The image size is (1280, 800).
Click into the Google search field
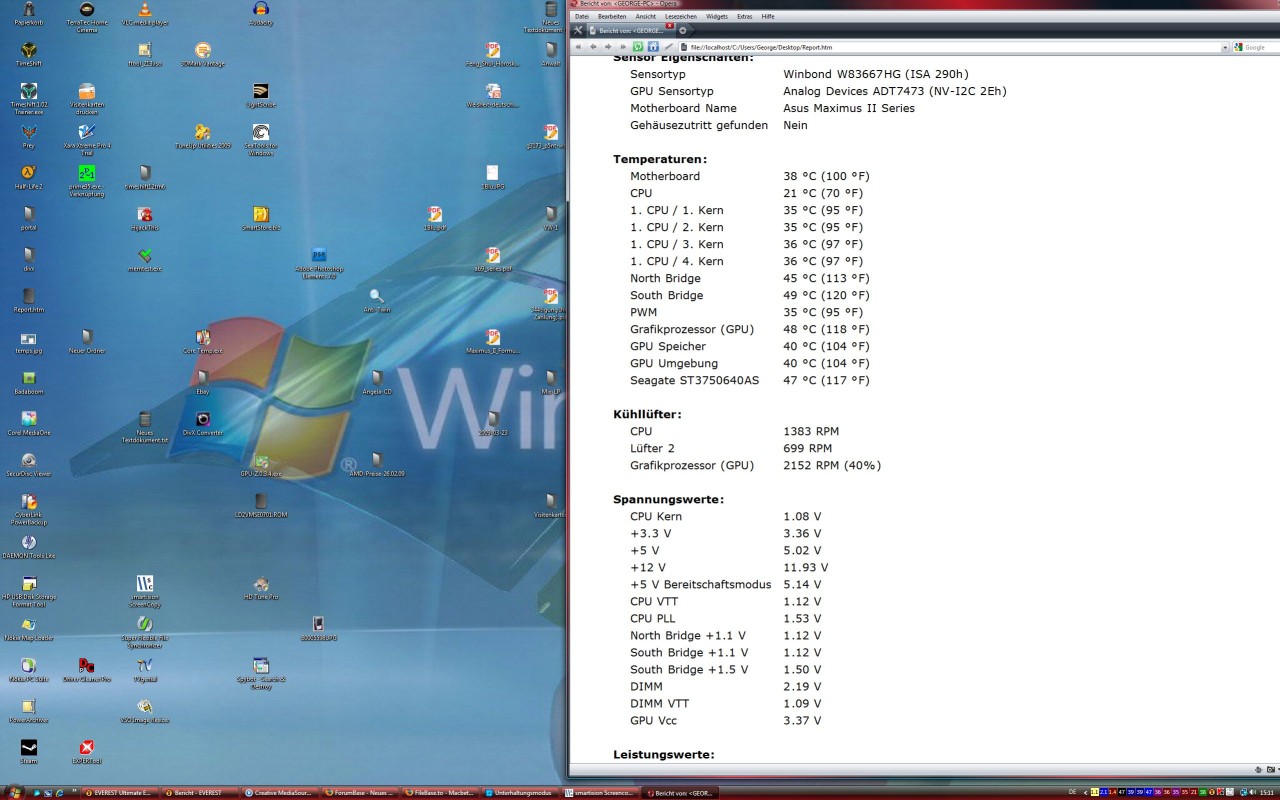pos(1258,47)
